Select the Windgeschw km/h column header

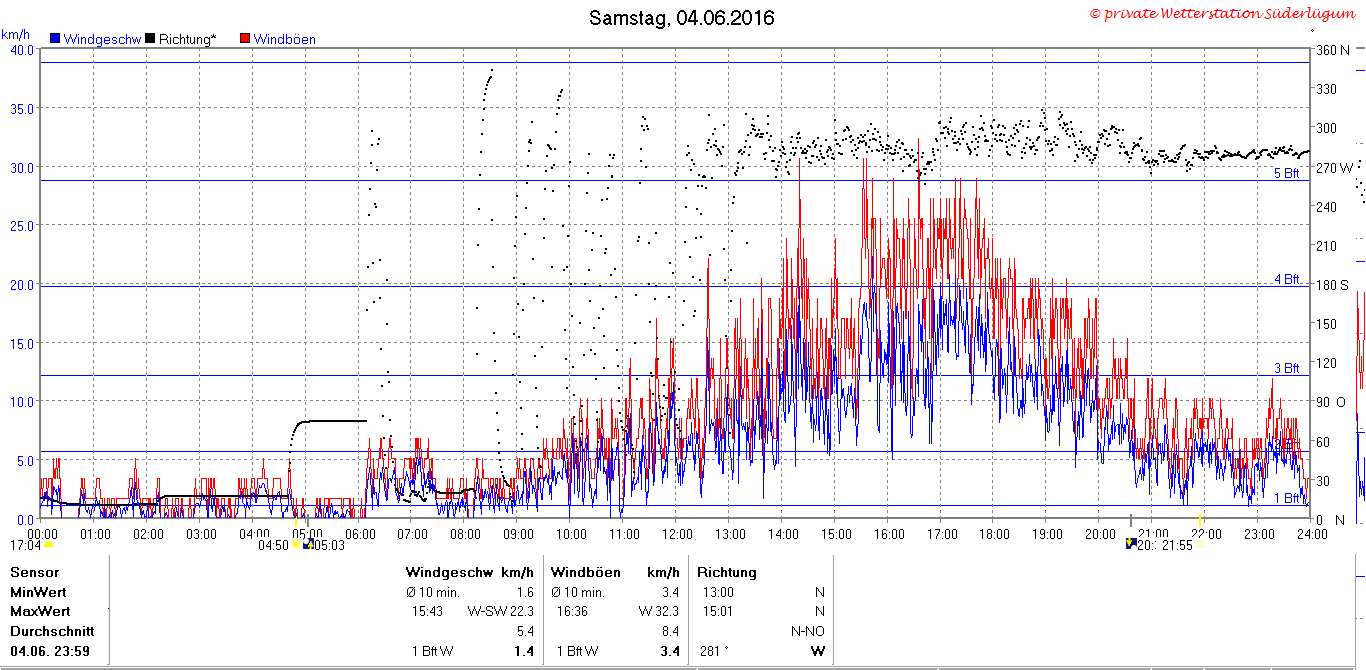pyautogui.click(x=469, y=573)
